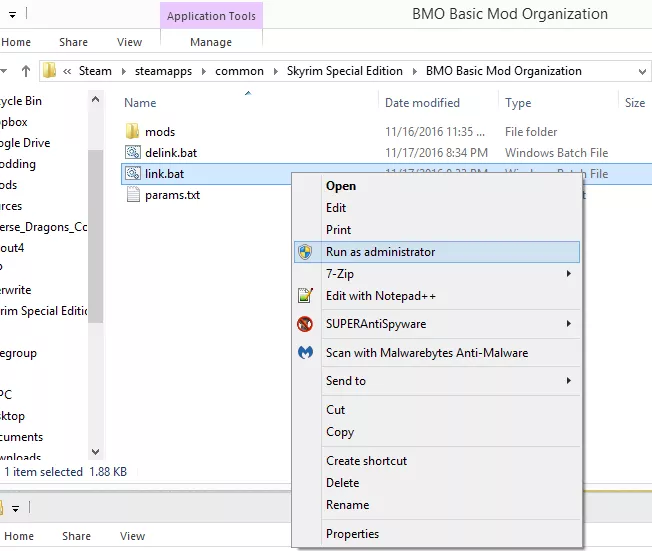Image resolution: width=652 pixels, height=551 pixels.
Task: Expand the address bar history dropdown
Action: point(642,72)
